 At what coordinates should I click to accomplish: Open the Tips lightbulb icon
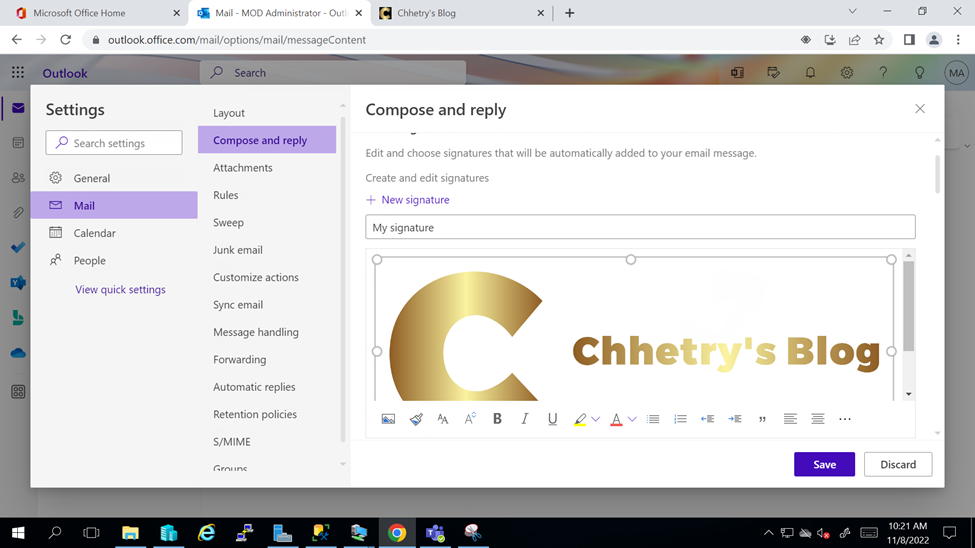pos(920,73)
